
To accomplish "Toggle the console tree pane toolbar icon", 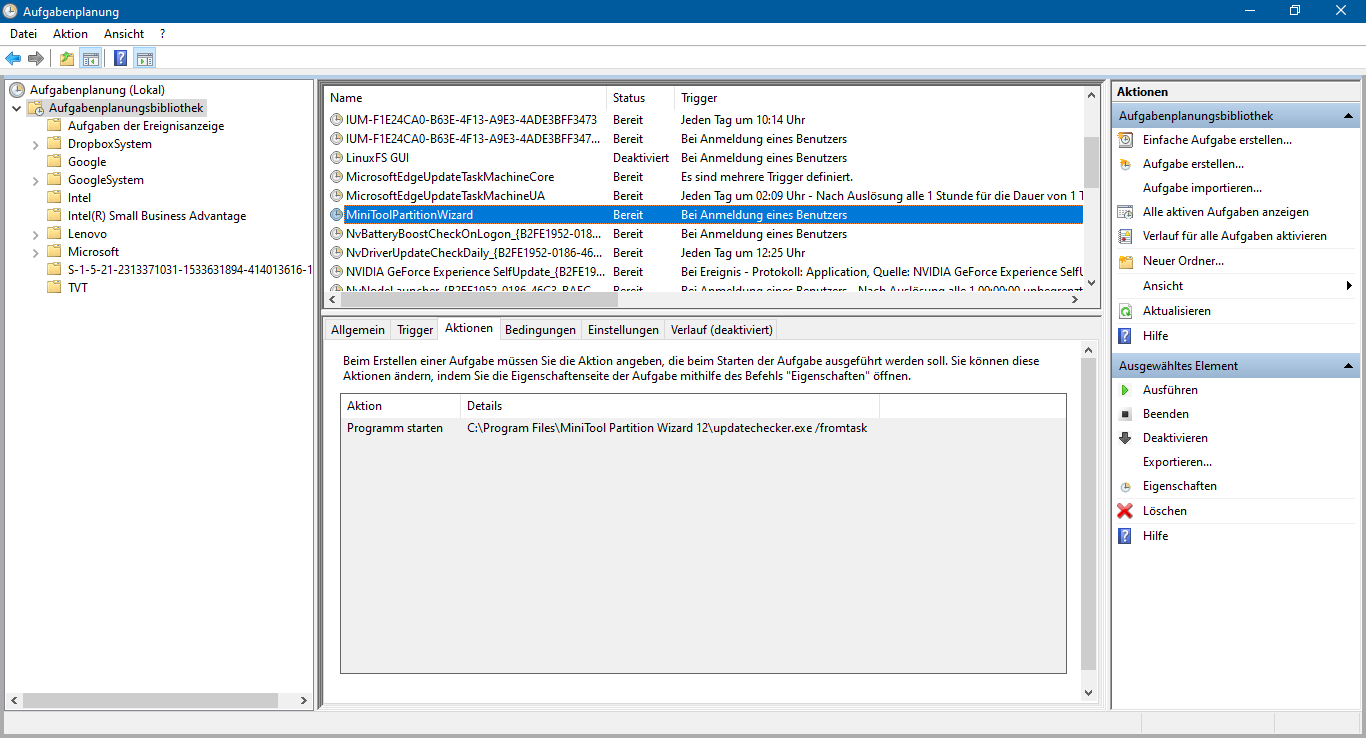I will 90,58.
